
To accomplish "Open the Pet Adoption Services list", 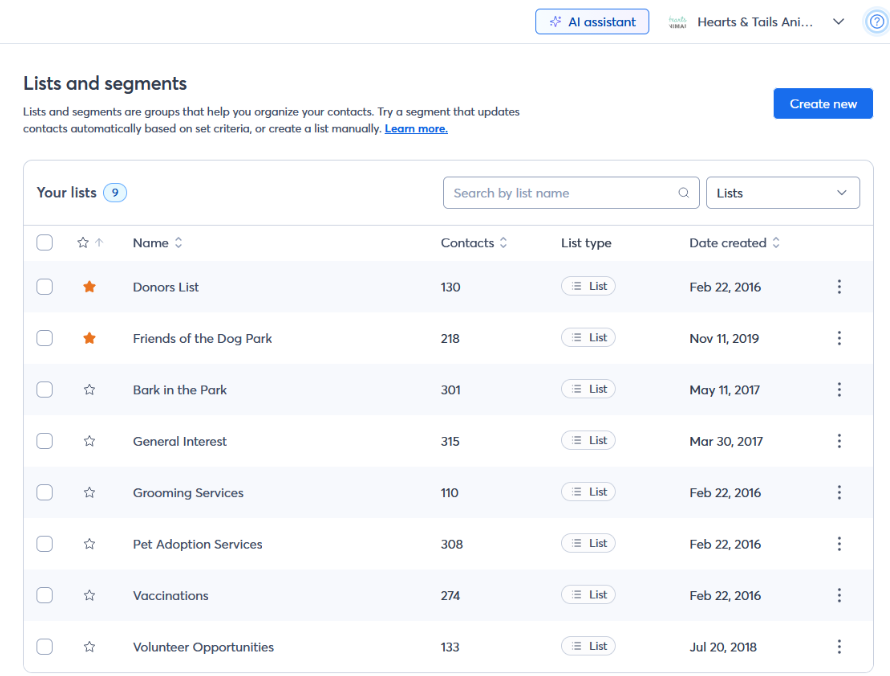I will (x=198, y=544).
